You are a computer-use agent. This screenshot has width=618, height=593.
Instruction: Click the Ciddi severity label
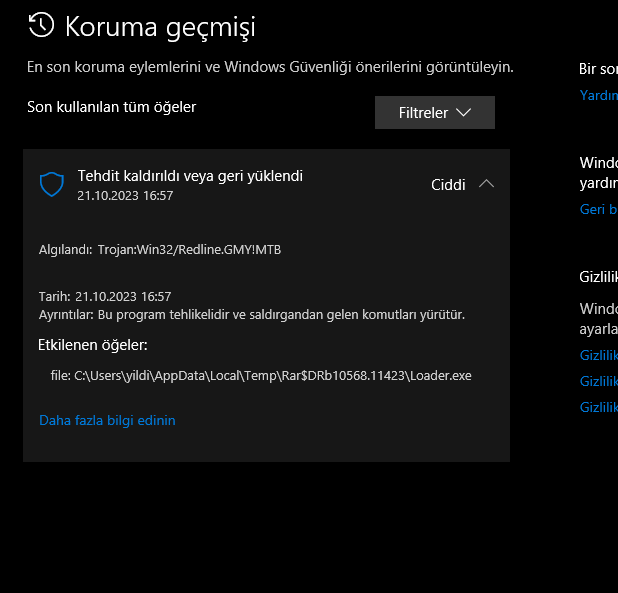click(x=448, y=185)
